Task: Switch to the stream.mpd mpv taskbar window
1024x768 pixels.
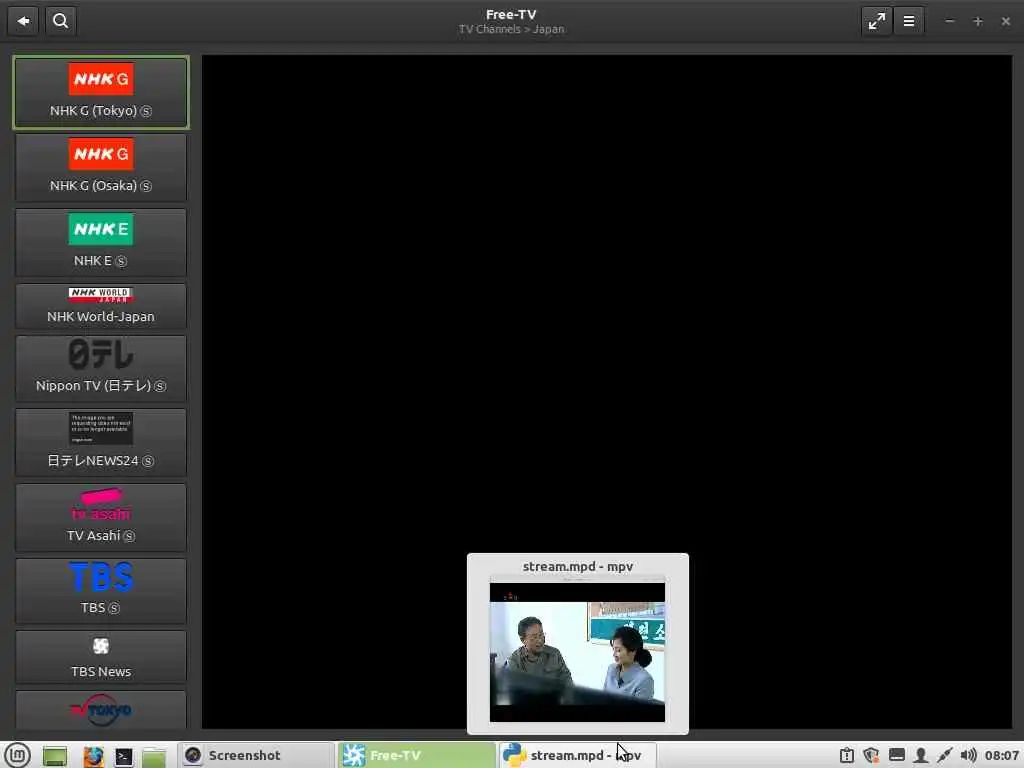Action: pos(577,755)
